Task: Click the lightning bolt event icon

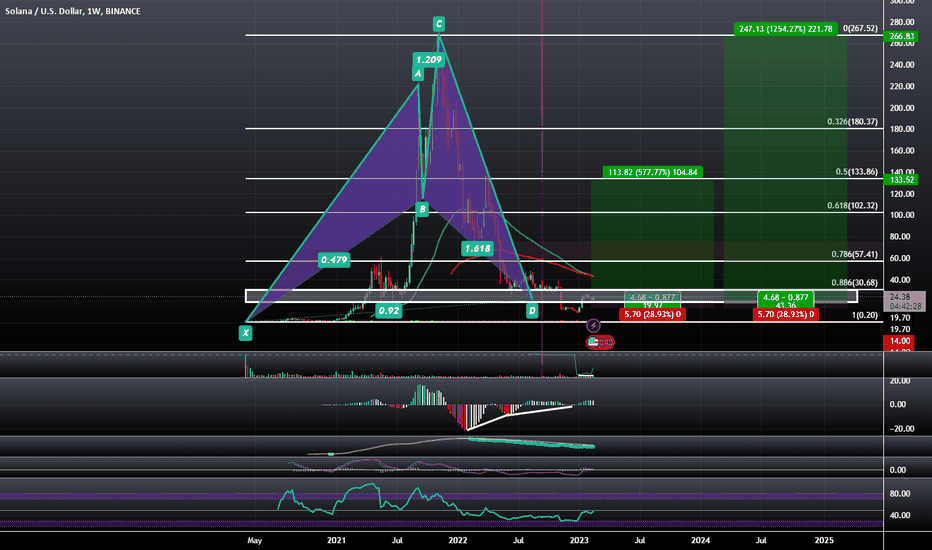Action: click(593, 325)
